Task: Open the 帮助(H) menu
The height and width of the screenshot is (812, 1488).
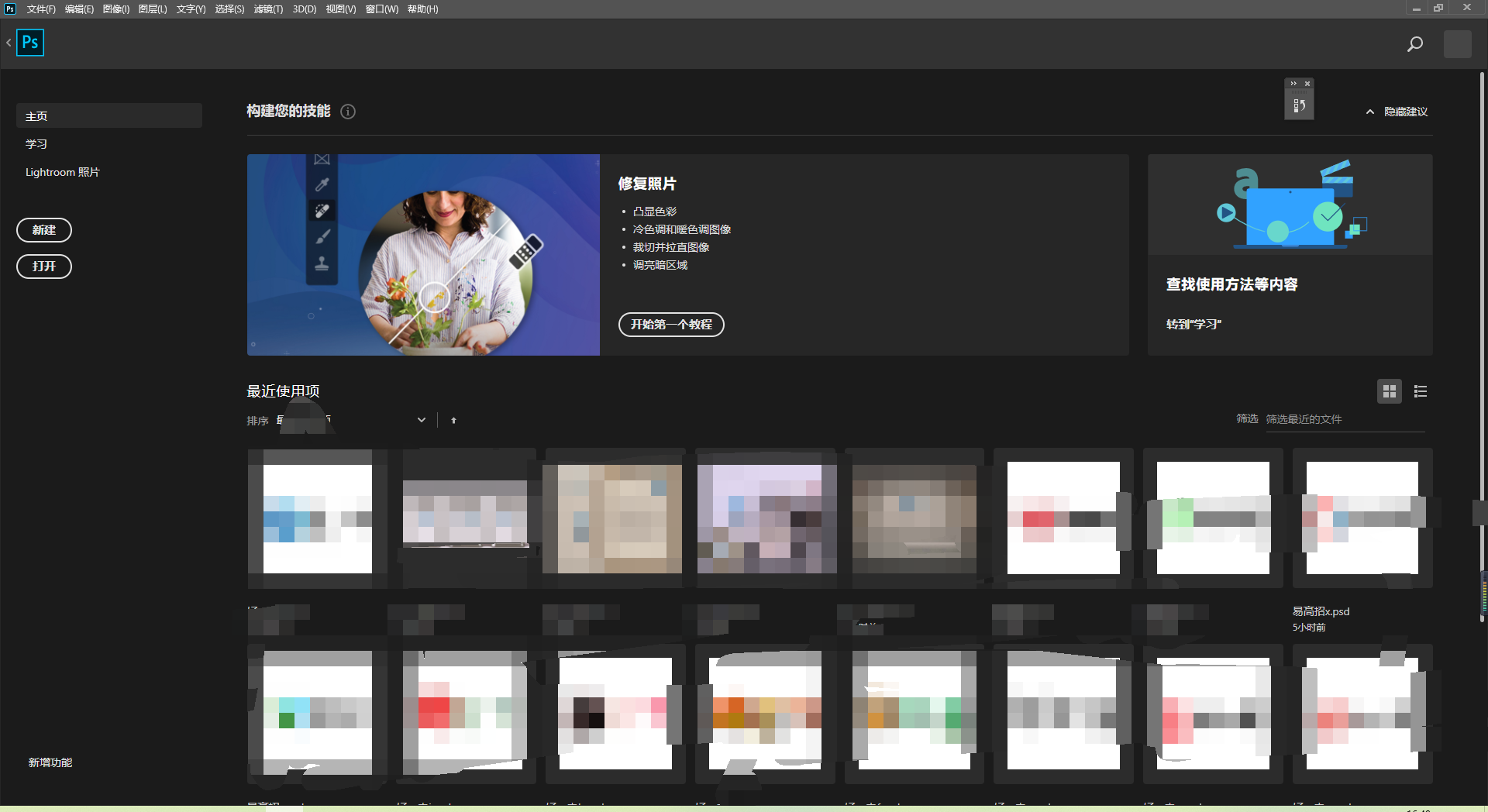Action: pyautogui.click(x=422, y=9)
